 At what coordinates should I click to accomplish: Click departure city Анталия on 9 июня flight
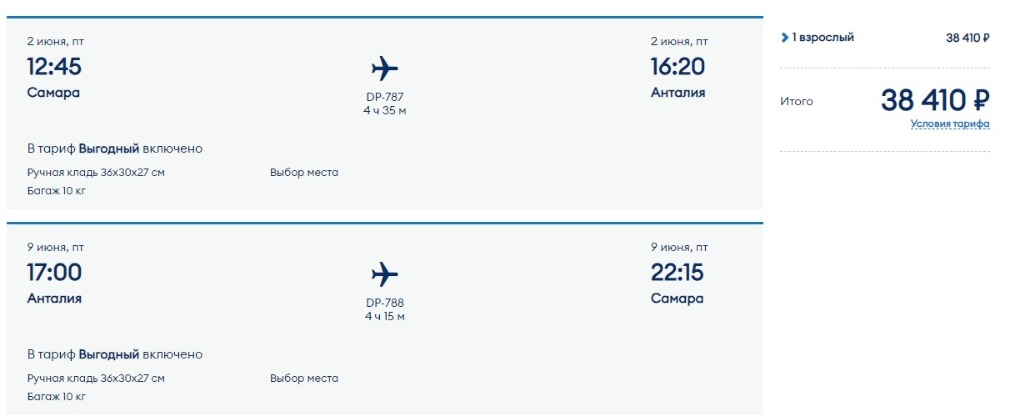tap(54, 299)
